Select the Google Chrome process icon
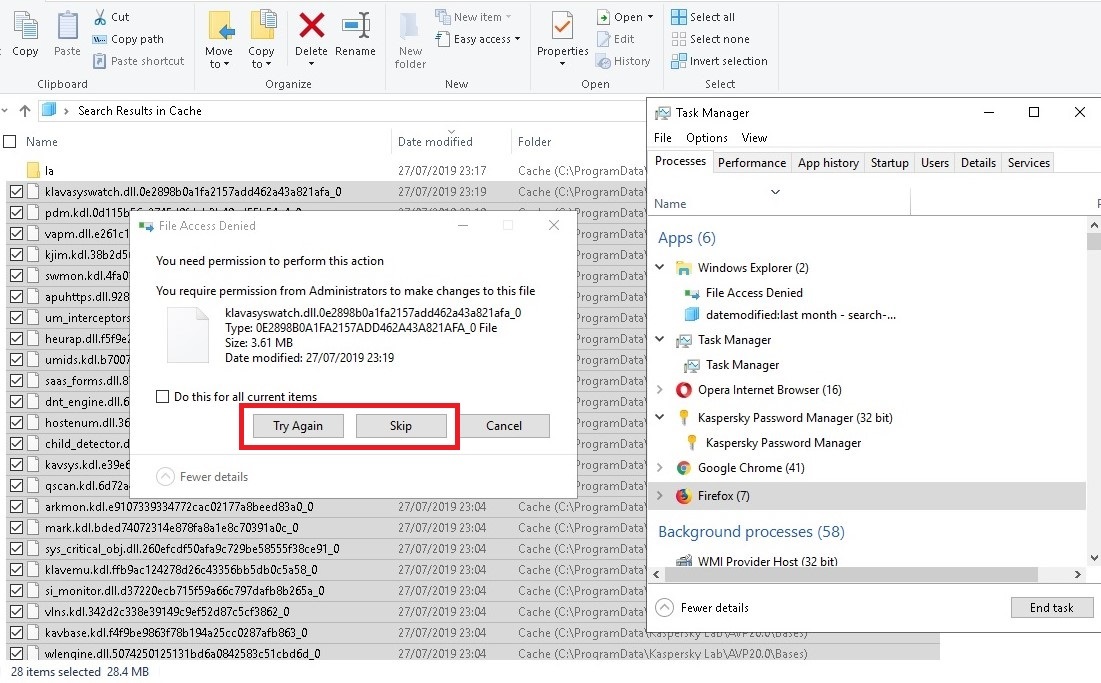This screenshot has height=683, width=1101. (x=683, y=468)
